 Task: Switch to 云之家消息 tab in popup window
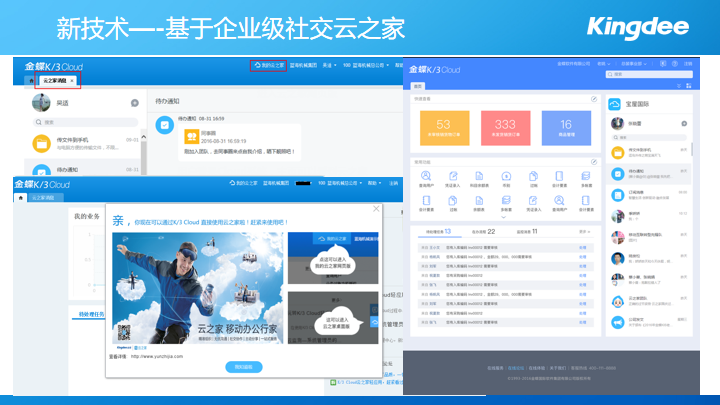pyautogui.click(x=43, y=198)
